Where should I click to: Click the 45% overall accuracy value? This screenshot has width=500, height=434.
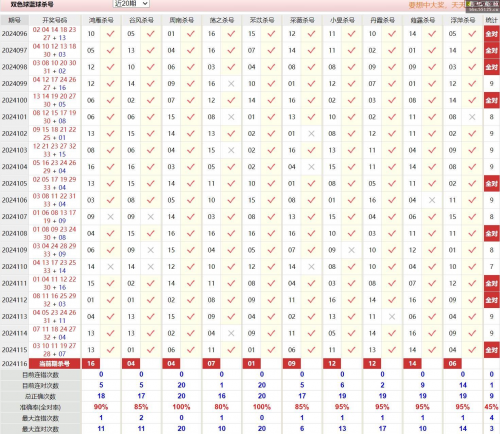pyautogui.click(x=492, y=407)
